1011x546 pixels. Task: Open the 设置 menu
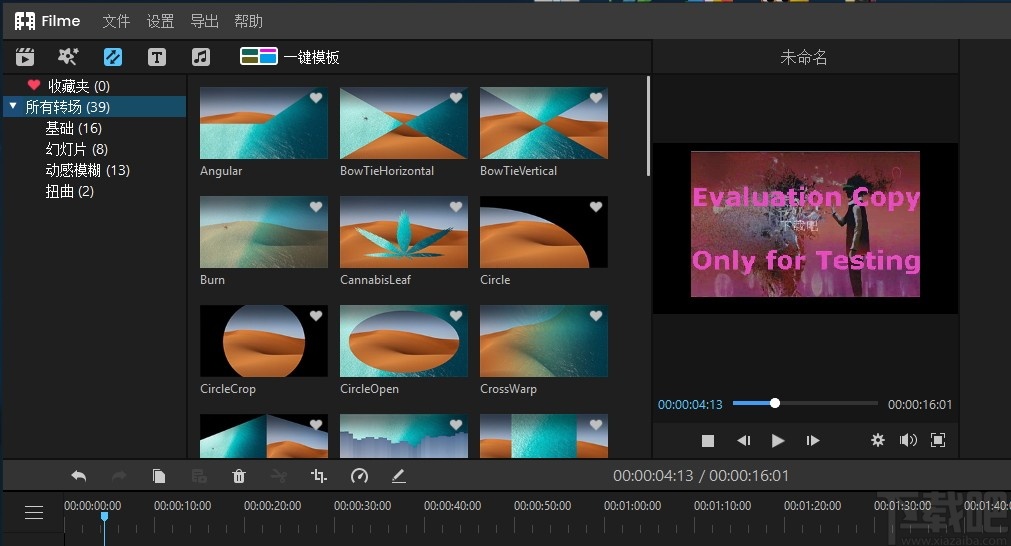(x=160, y=21)
